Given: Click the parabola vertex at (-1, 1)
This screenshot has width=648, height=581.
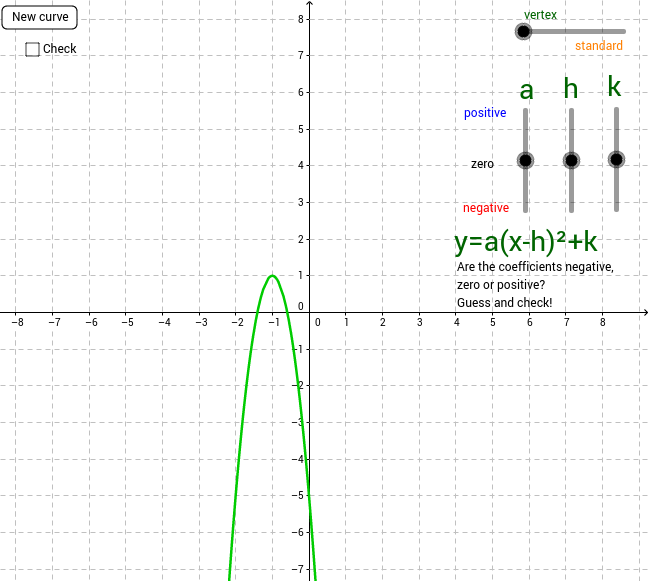Looking at the screenshot, I should click(x=272, y=276).
